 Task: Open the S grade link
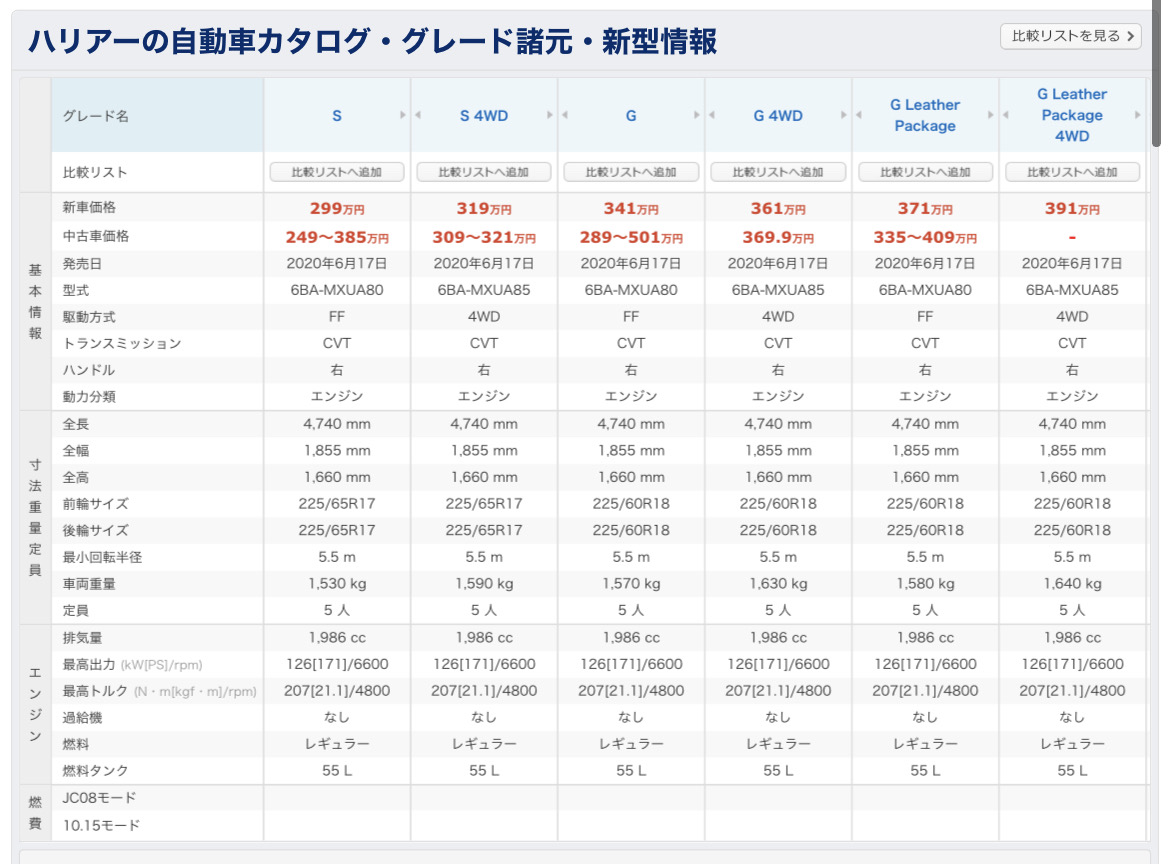(337, 116)
